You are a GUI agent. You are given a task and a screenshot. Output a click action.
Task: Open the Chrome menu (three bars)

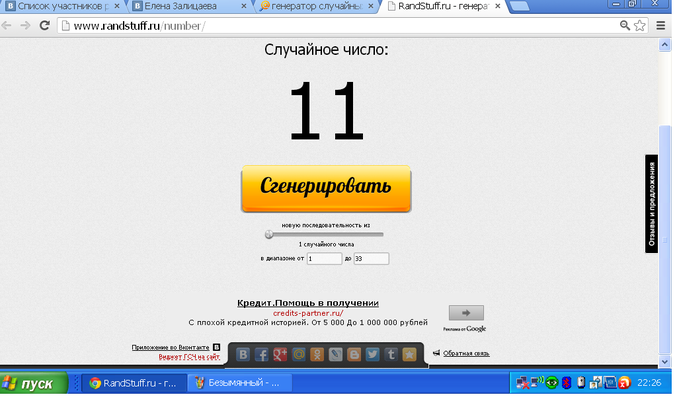(x=661, y=25)
